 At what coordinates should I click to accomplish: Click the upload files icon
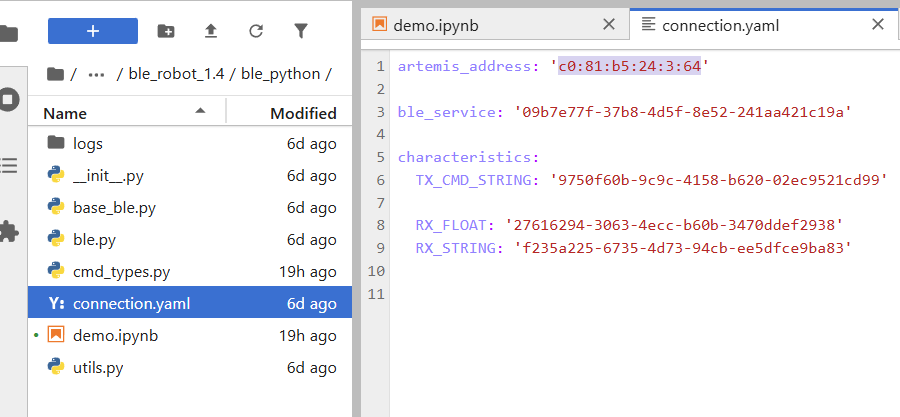[211, 31]
